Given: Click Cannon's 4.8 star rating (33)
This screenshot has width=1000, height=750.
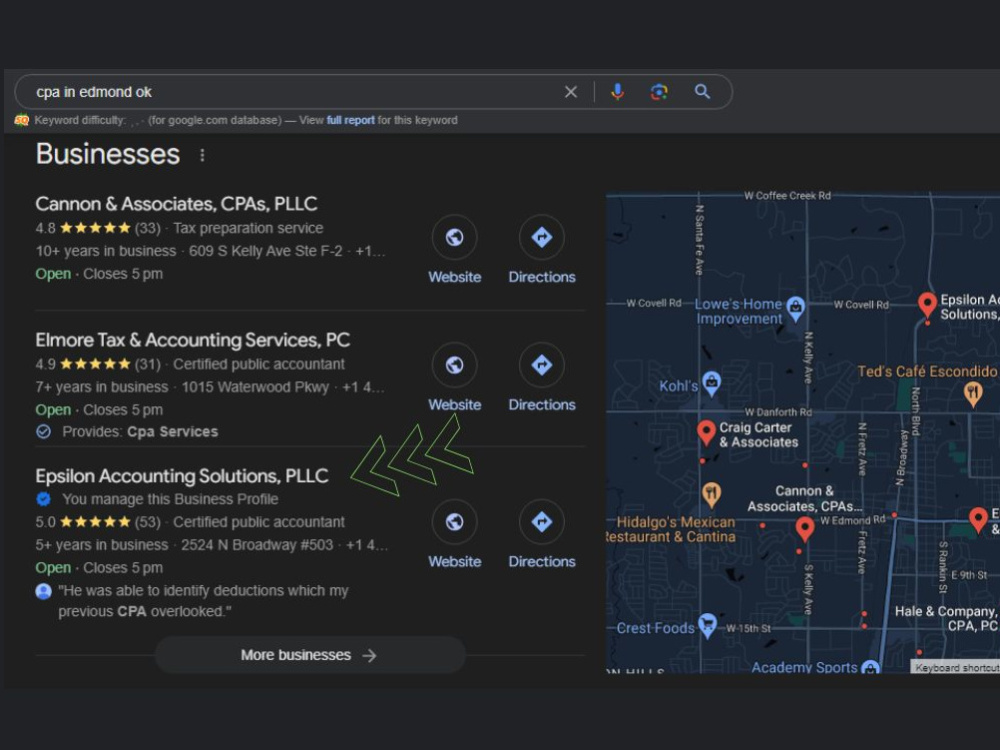Looking at the screenshot, I should pyautogui.click(x=98, y=228).
